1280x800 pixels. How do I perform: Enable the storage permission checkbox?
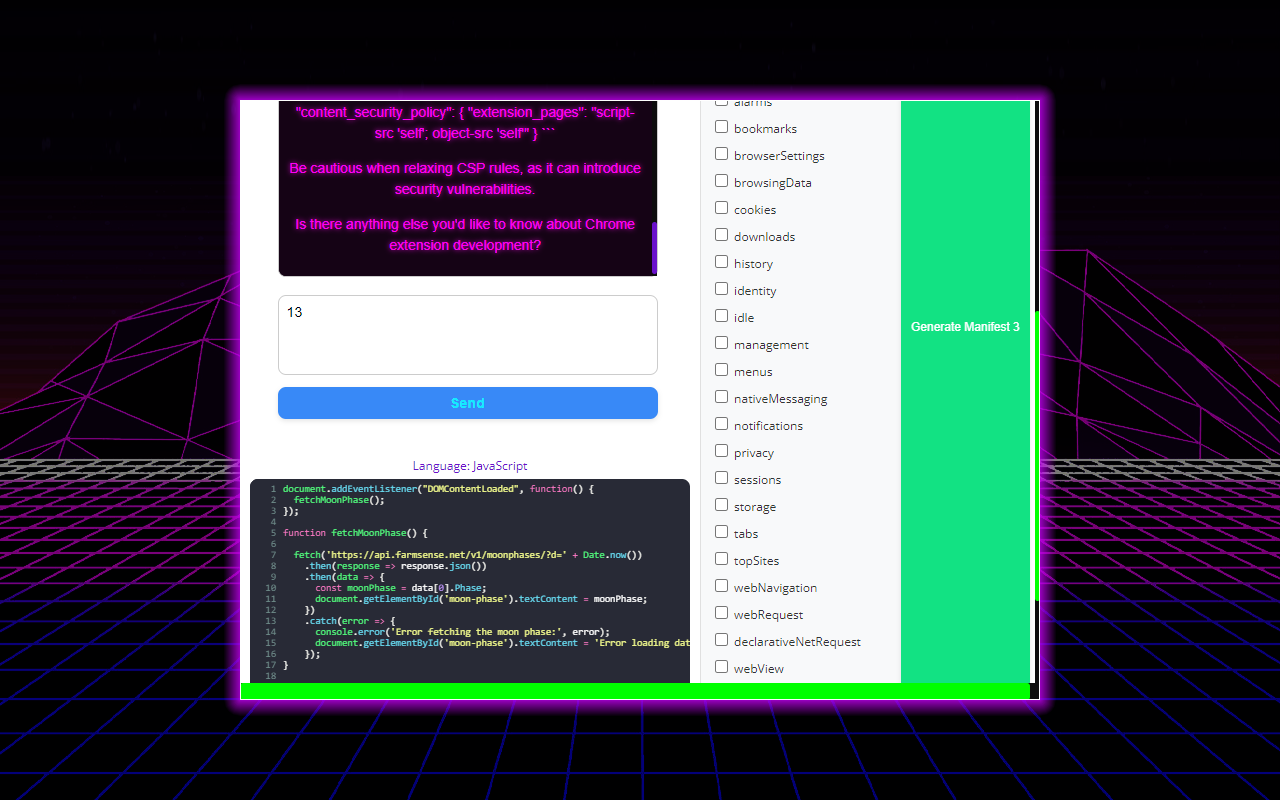(x=721, y=505)
